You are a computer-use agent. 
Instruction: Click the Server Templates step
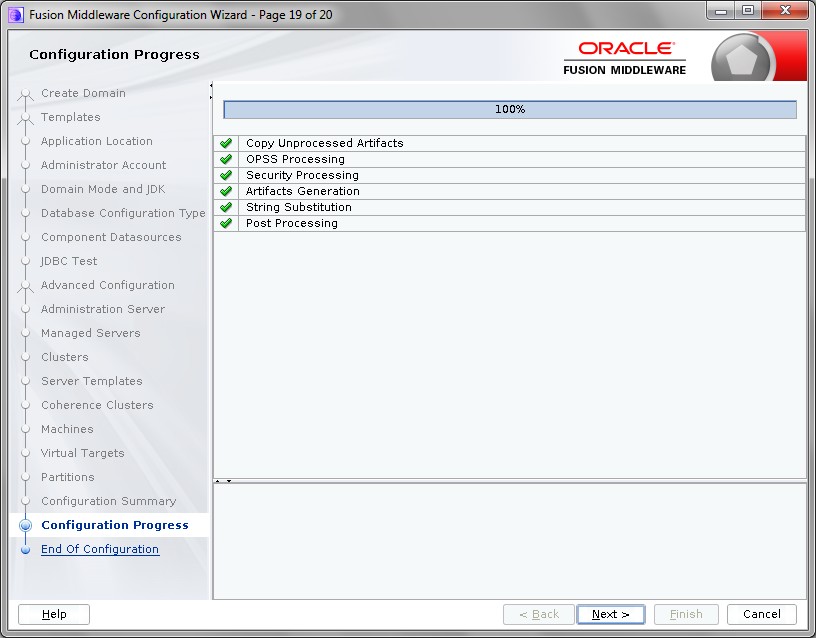pos(92,381)
